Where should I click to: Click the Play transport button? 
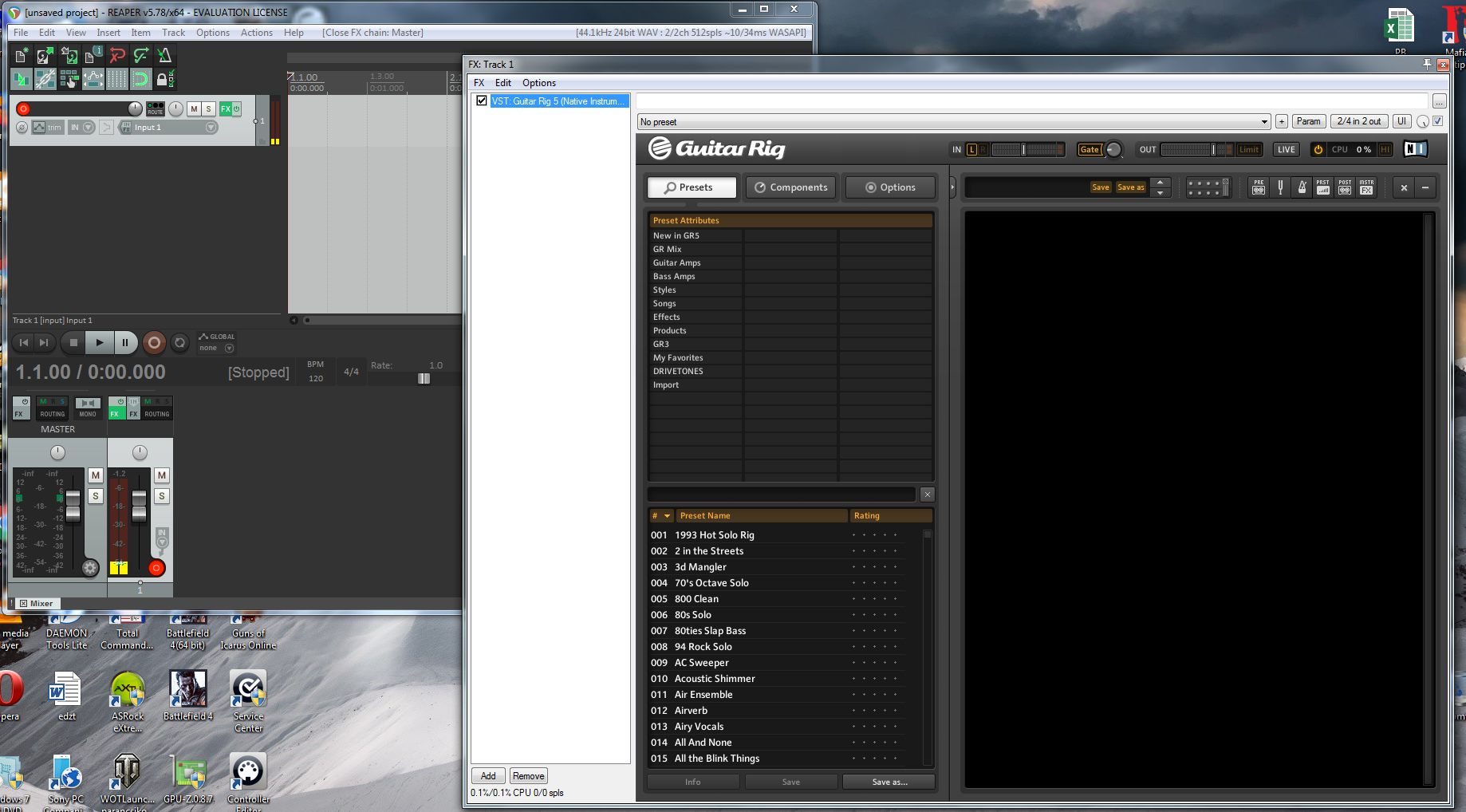pyautogui.click(x=99, y=342)
